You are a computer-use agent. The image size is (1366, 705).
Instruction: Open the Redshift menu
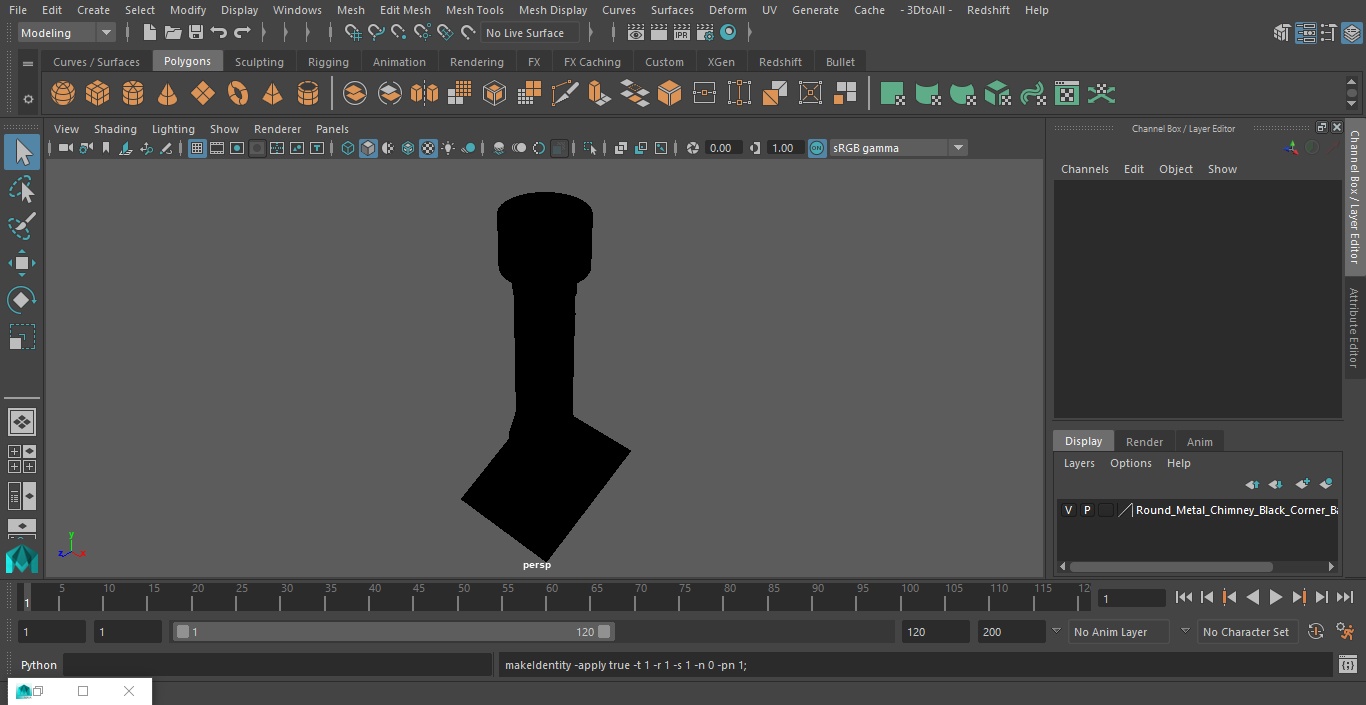click(988, 10)
